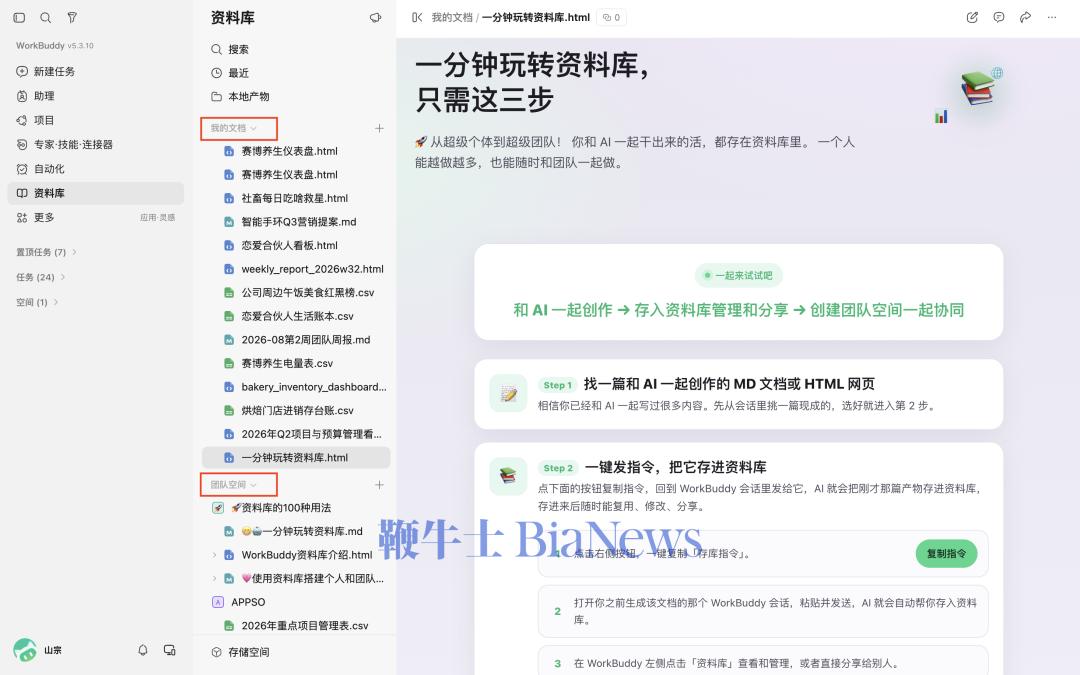The width and height of the screenshot is (1080, 675).
Task: Open the global search magnifier icon
Action: click(45, 18)
